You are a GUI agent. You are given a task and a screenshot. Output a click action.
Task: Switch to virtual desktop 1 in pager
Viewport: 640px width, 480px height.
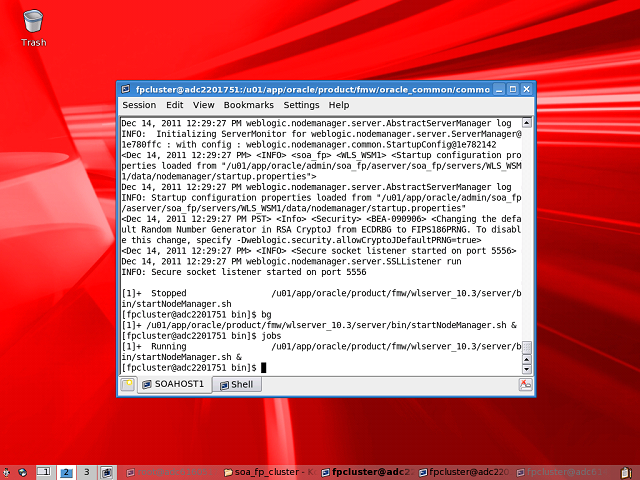click(44, 472)
